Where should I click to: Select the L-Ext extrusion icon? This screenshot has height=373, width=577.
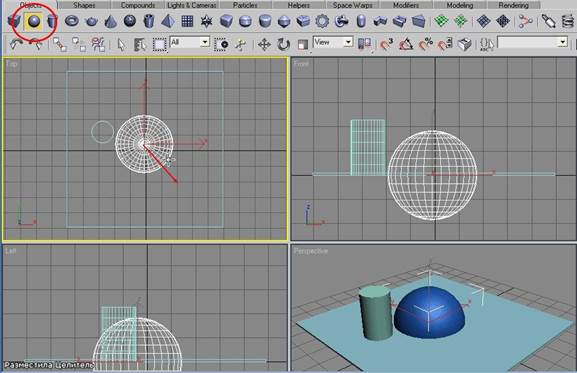click(380, 22)
